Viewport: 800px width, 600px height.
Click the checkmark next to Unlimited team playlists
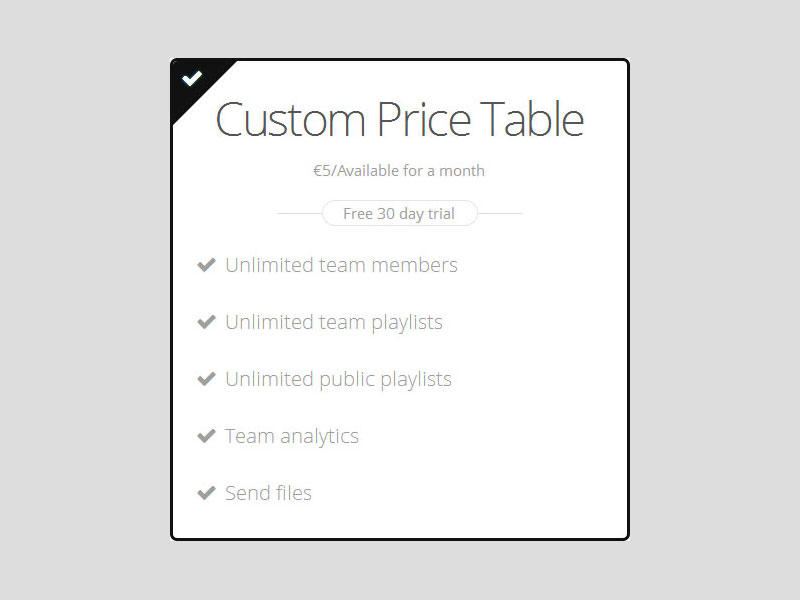point(206,322)
